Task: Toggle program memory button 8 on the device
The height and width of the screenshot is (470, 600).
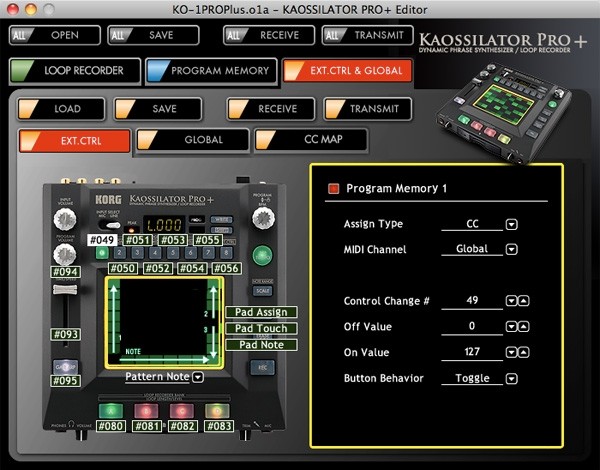Action: (226, 253)
